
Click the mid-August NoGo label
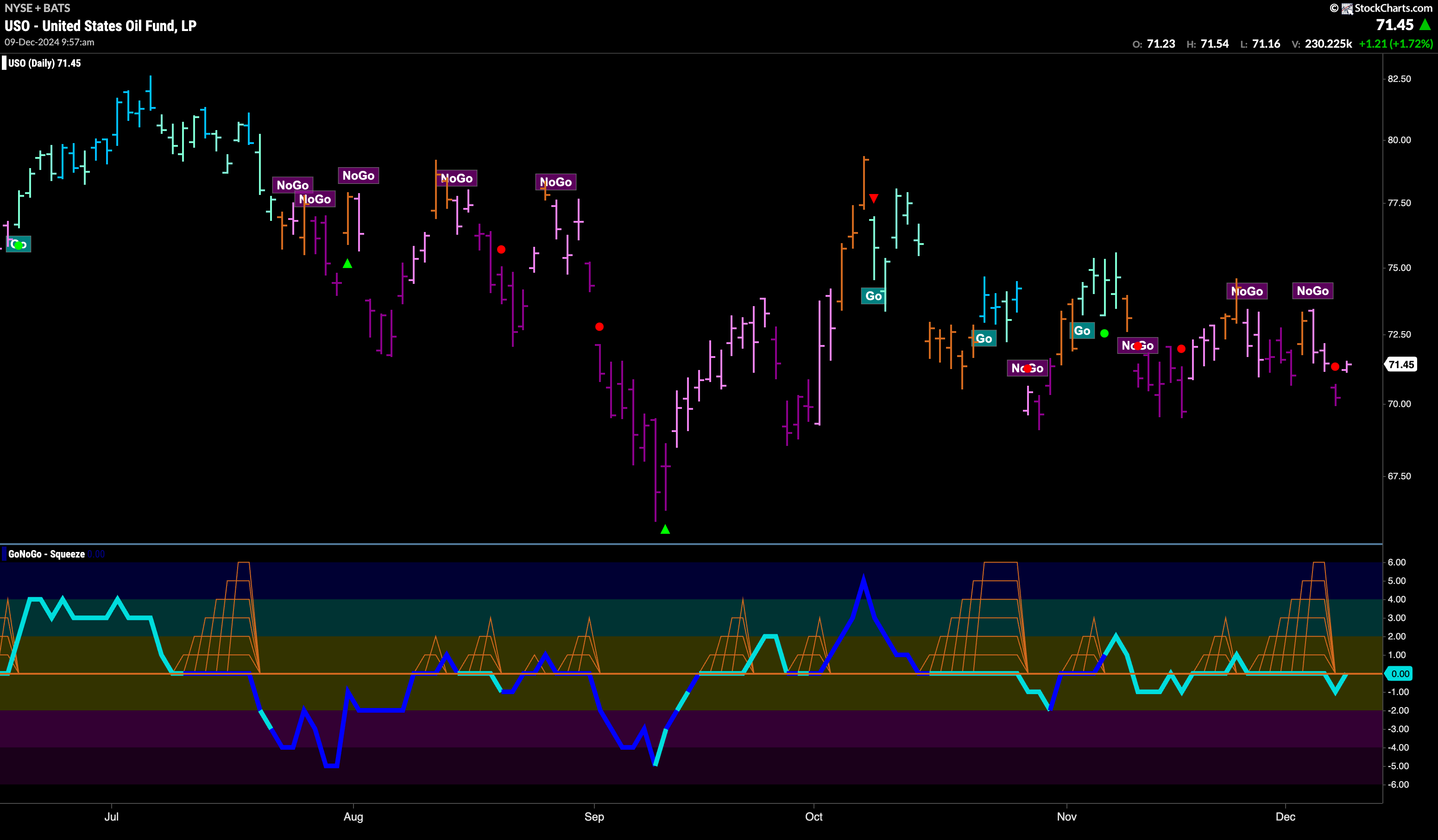456,178
